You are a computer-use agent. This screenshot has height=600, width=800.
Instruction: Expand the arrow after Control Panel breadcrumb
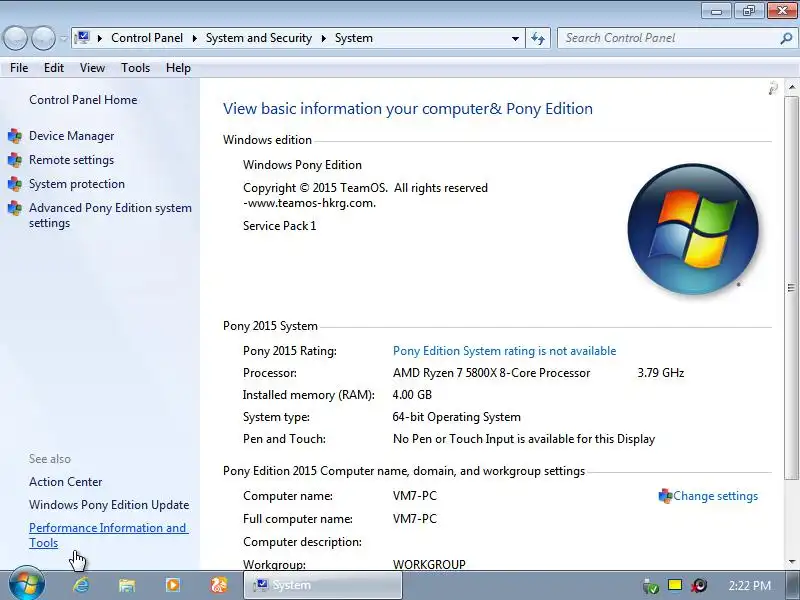tap(194, 38)
